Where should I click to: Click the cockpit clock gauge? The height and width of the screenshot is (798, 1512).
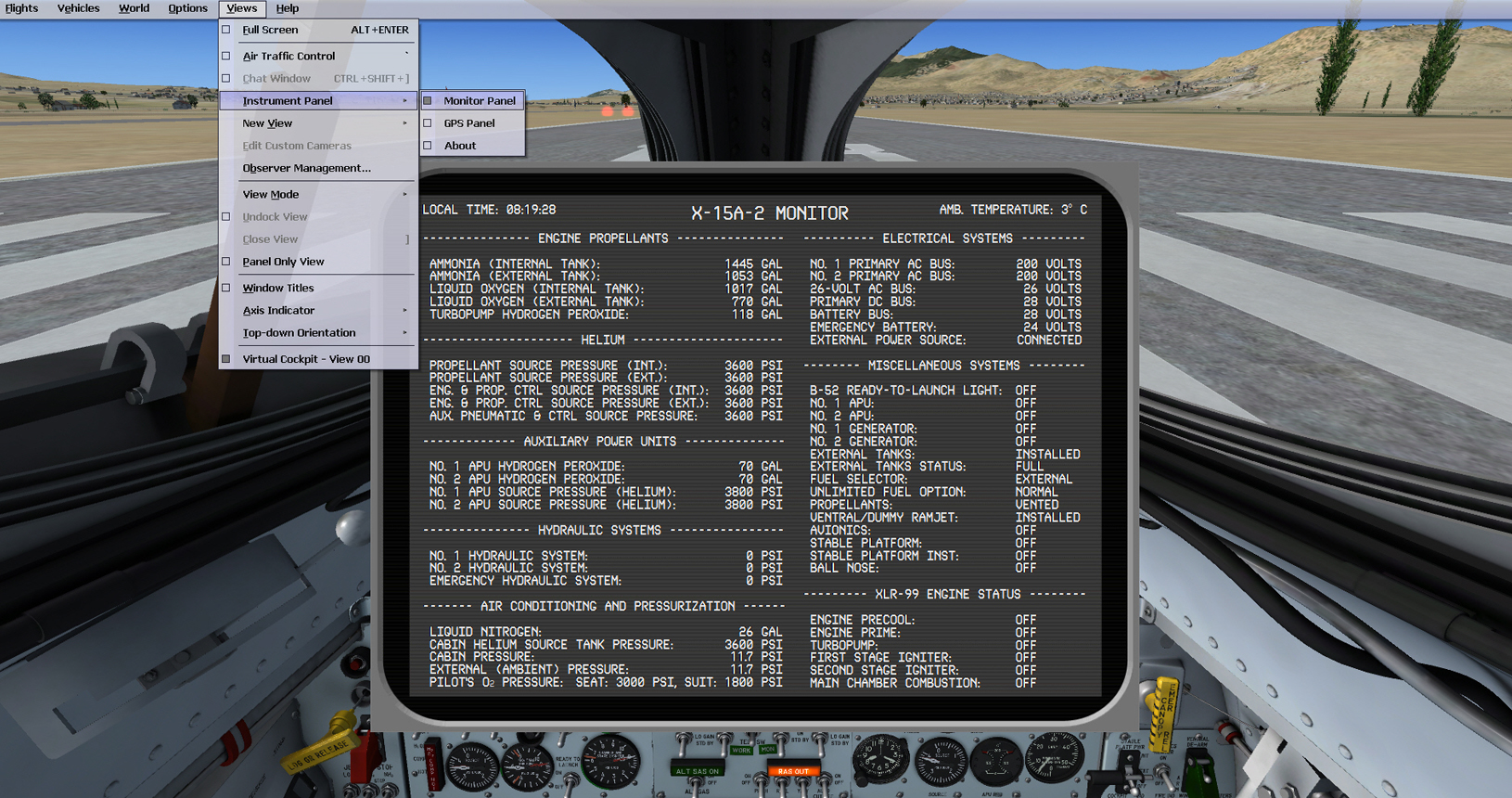click(x=880, y=758)
